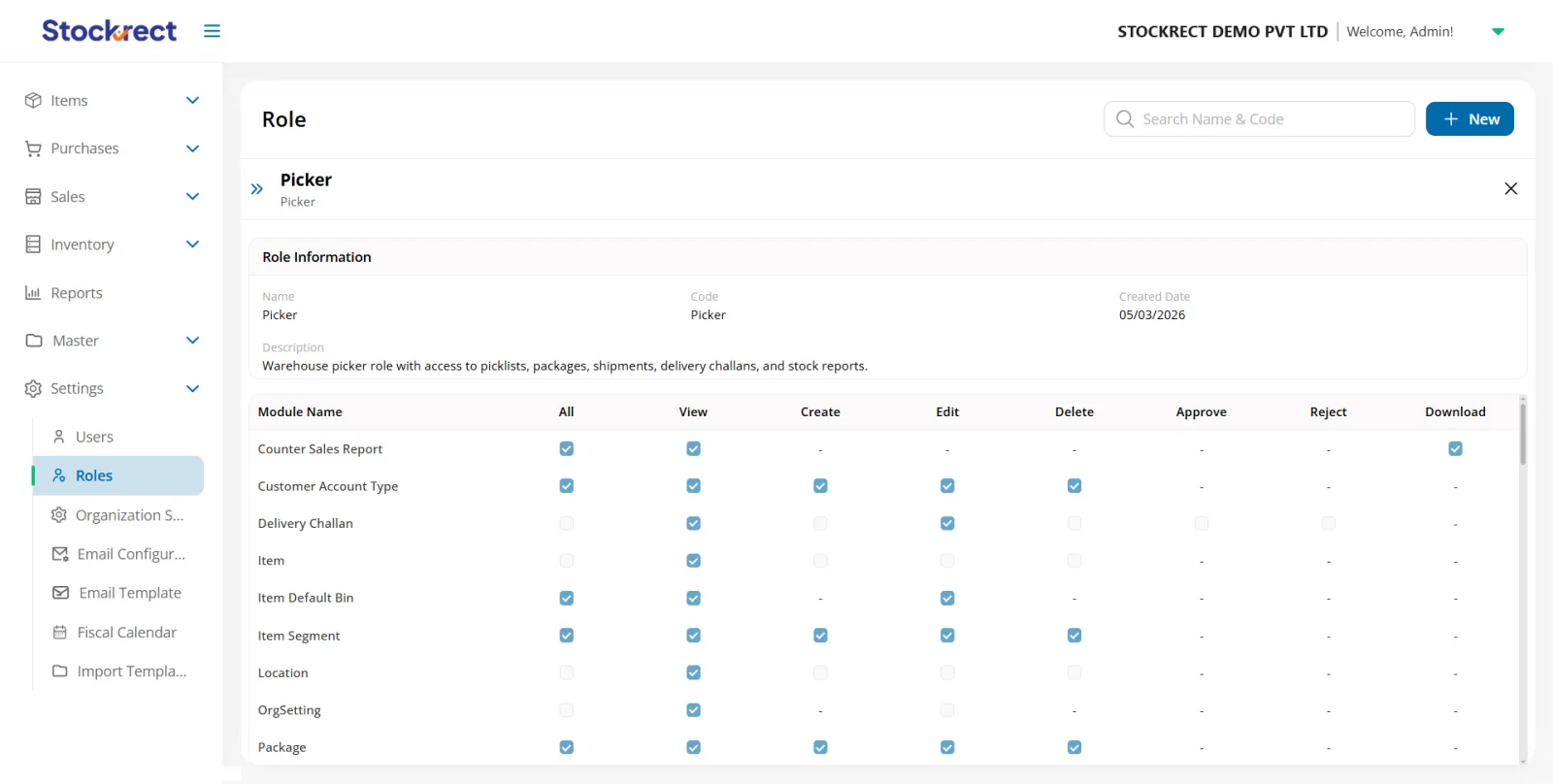Click the Settings gear icon
The width and height of the screenshot is (1553, 784).
[33, 388]
